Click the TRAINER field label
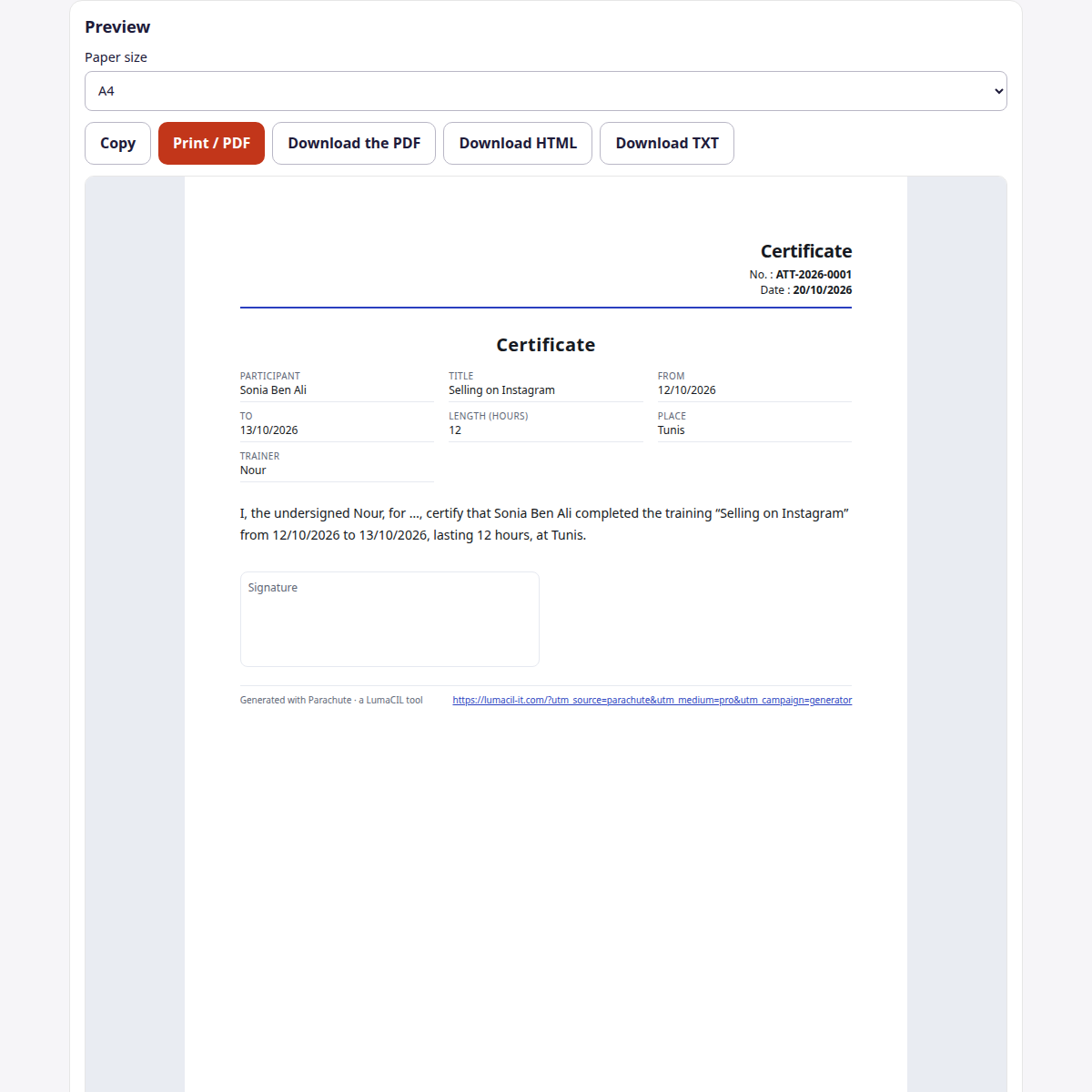 click(x=259, y=456)
